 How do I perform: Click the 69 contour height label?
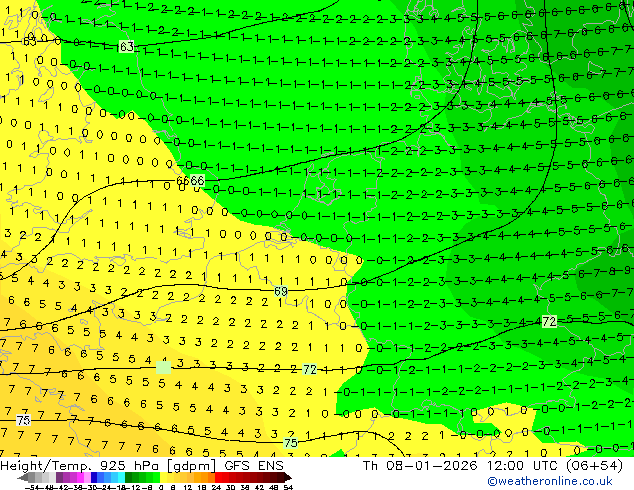click(281, 291)
